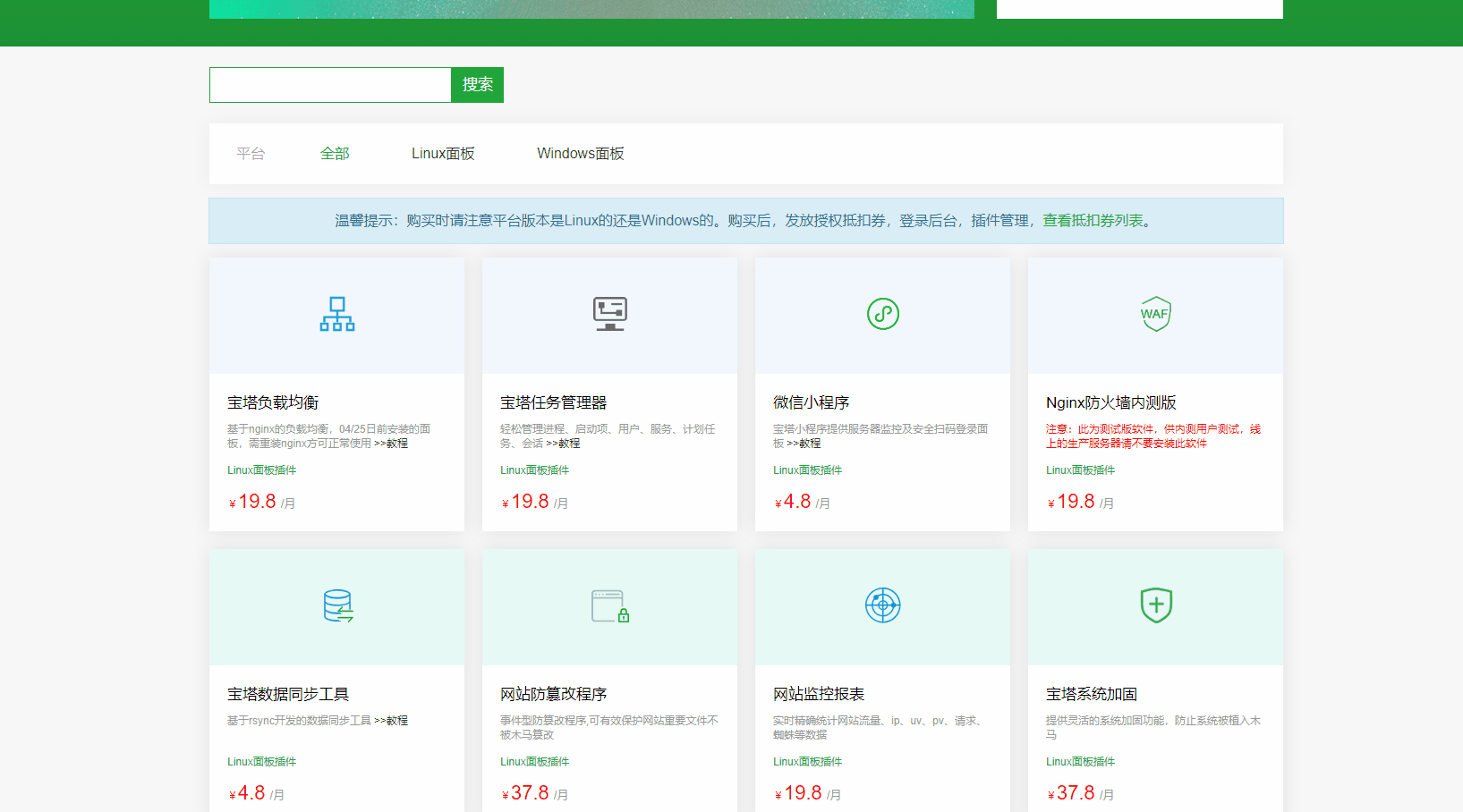Click the green 搜索 search button
Viewport: 1463px width, 812px height.
click(x=477, y=85)
